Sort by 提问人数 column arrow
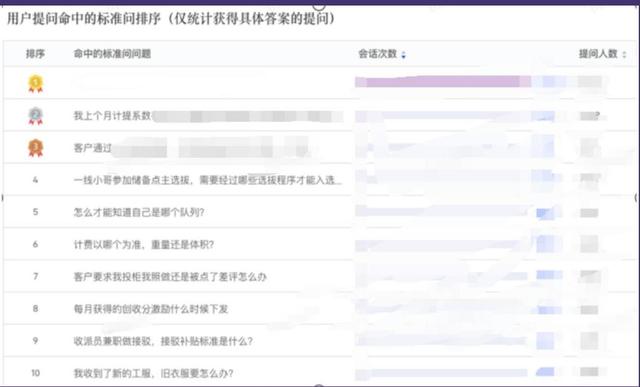This screenshot has height=387, width=640. [x=624, y=55]
